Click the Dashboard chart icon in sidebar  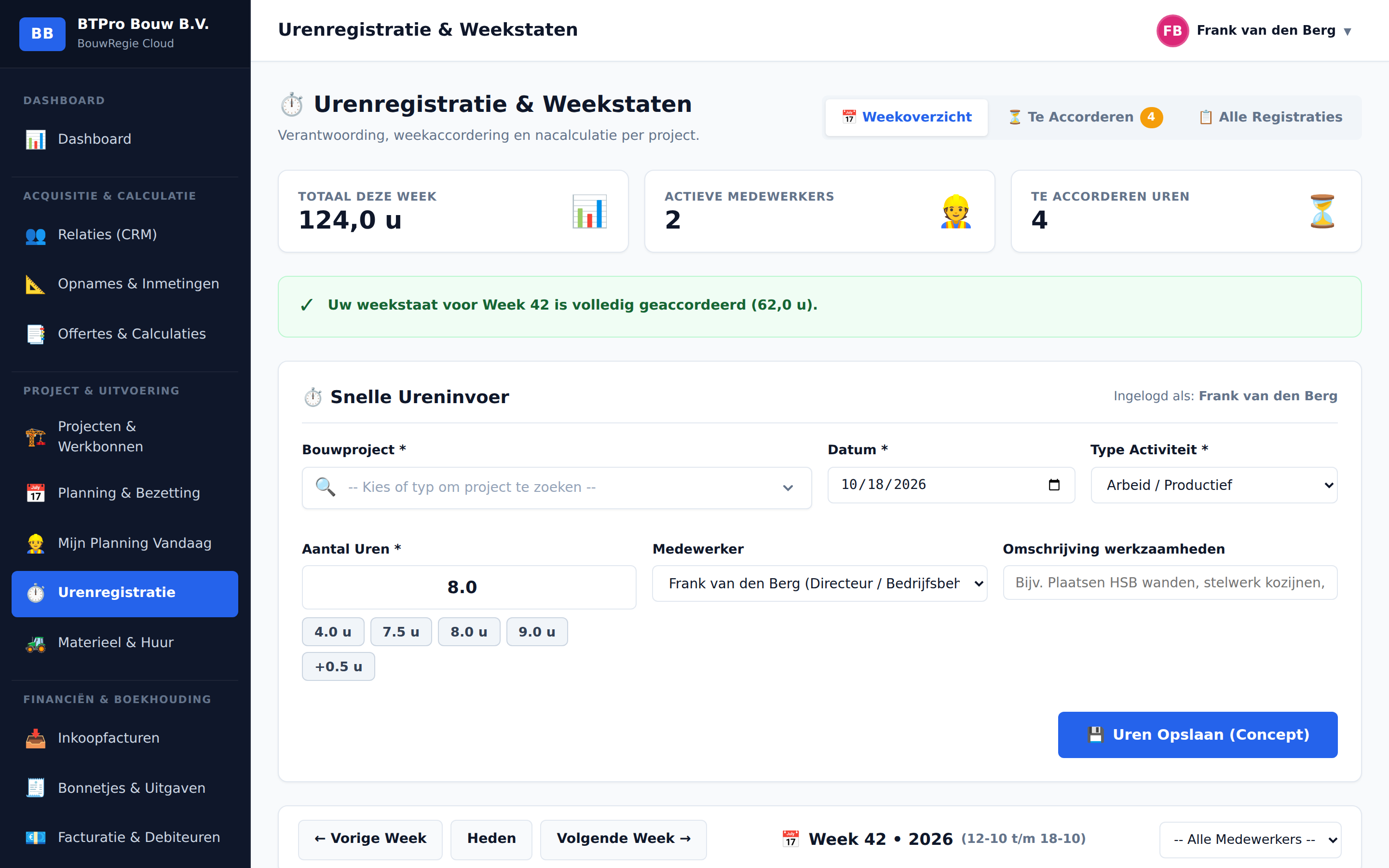[x=36, y=139]
